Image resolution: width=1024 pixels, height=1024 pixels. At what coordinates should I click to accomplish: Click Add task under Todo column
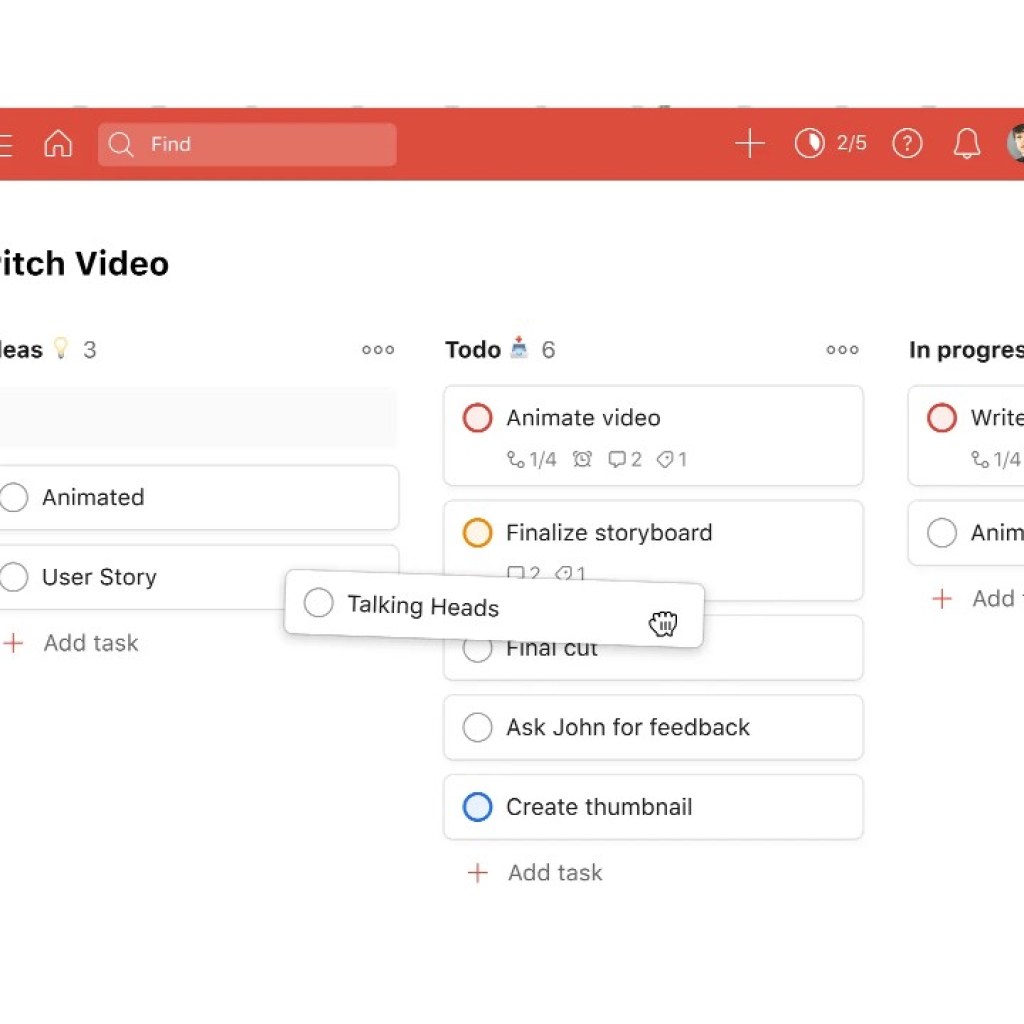tap(554, 873)
